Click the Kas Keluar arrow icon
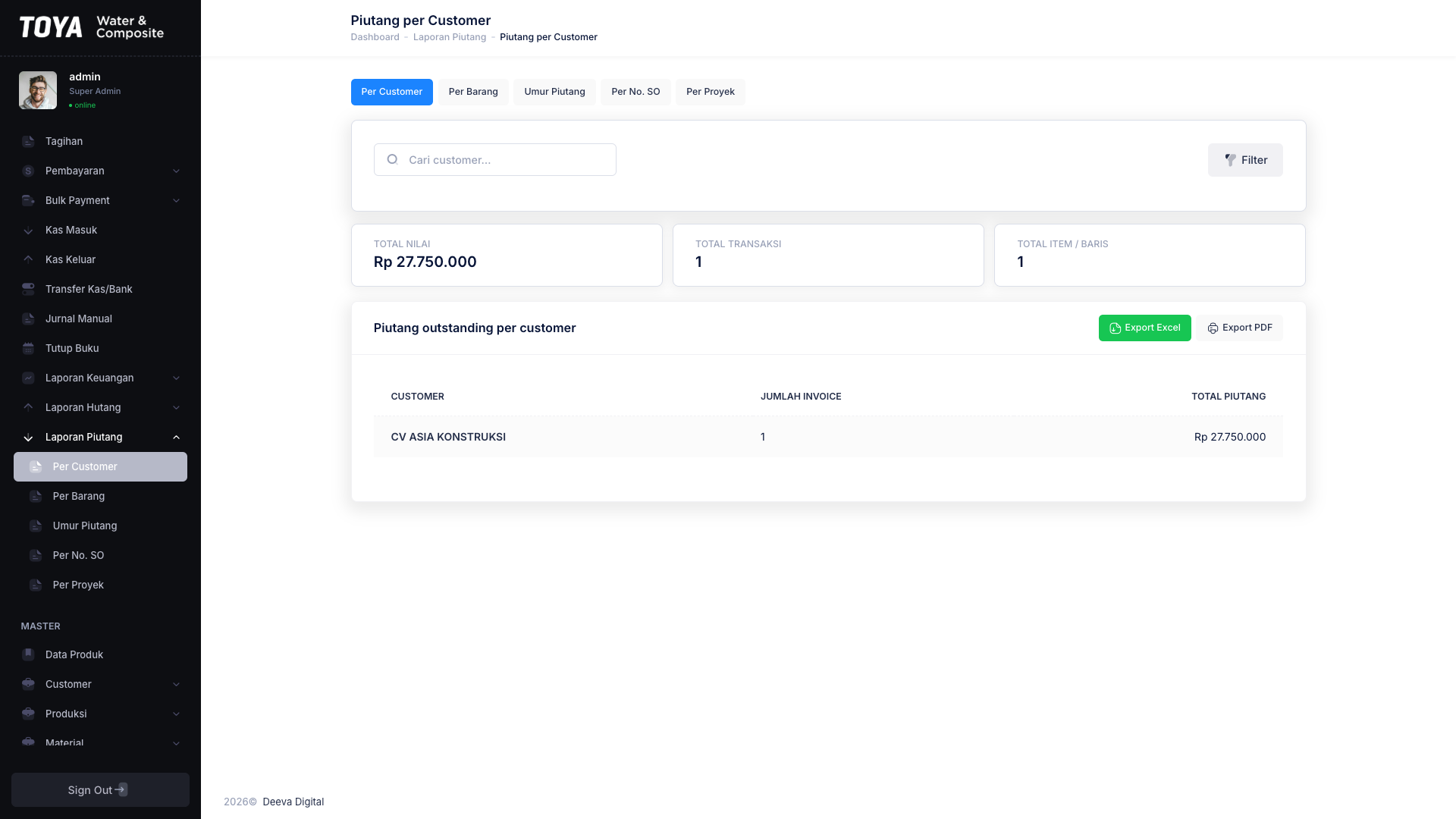1456x819 pixels. point(28,260)
